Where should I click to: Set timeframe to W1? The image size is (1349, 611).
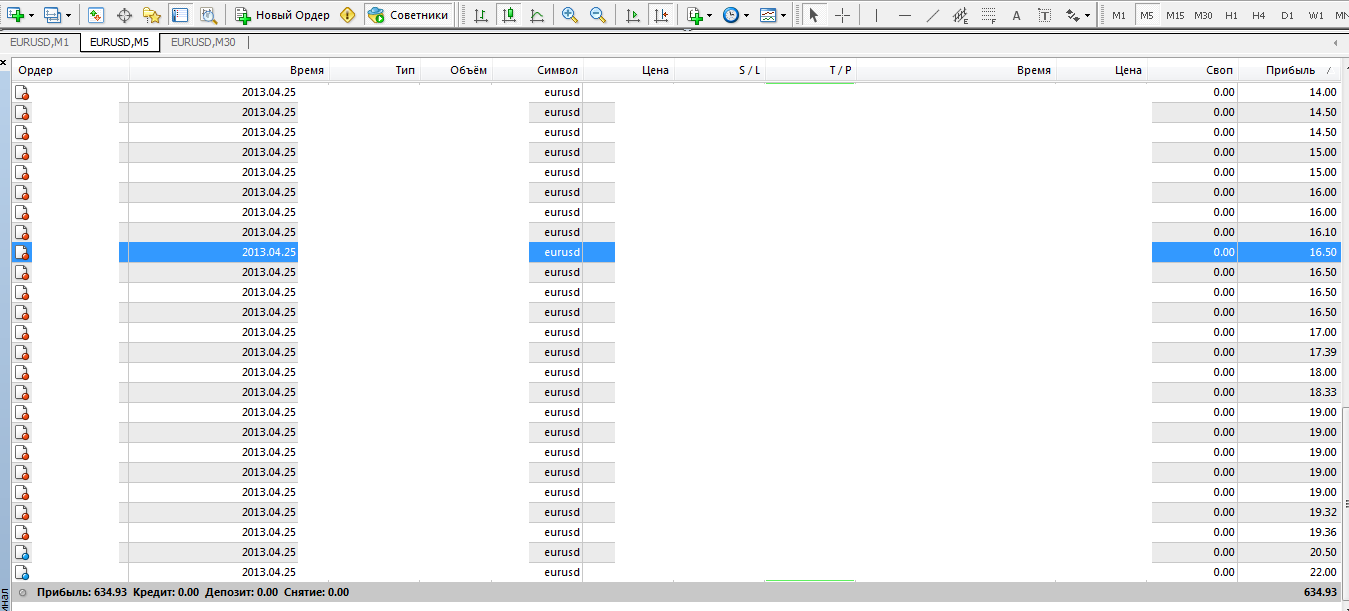point(1316,15)
